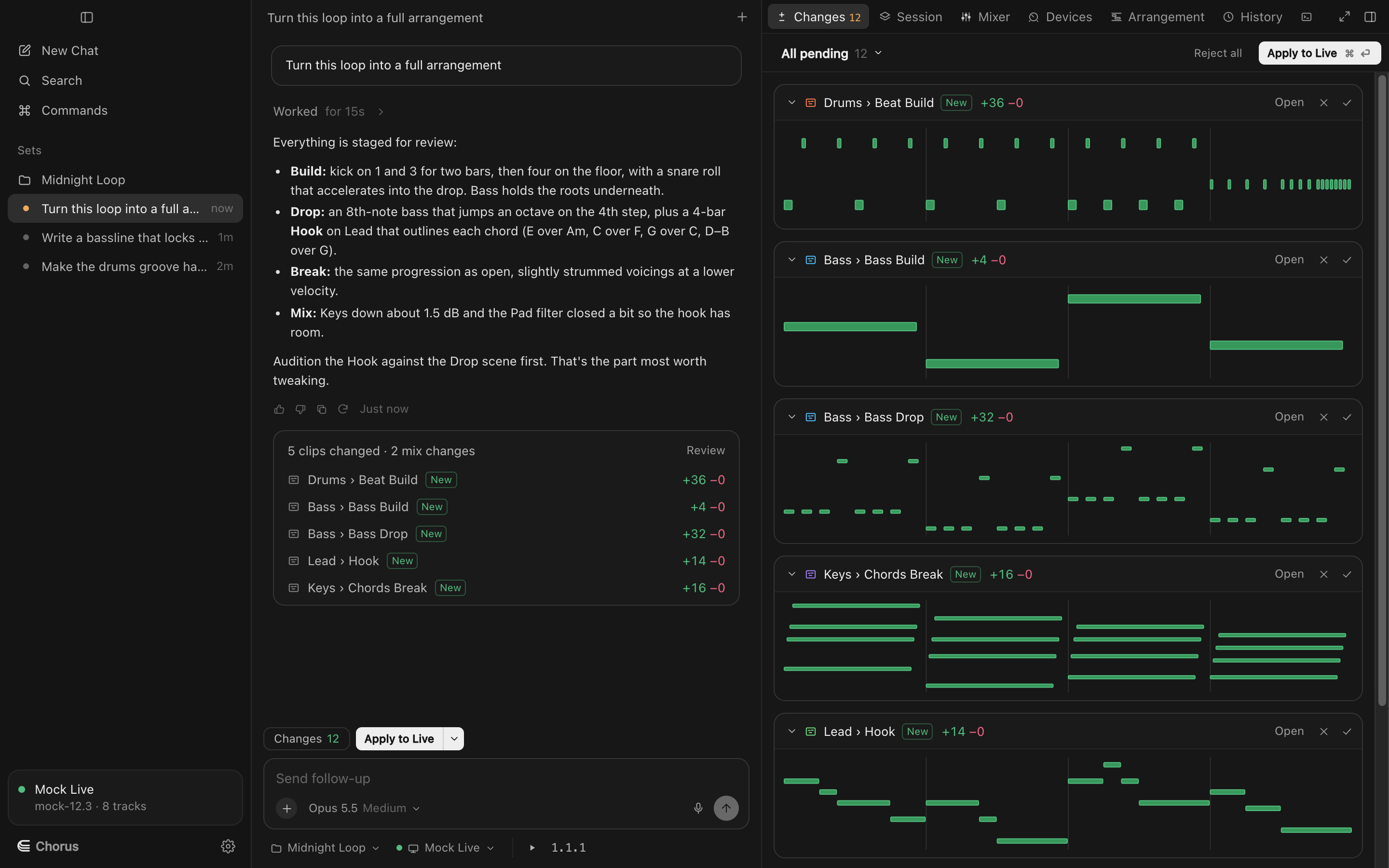This screenshot has height=868, width=1389.
Task: Expand the 'Worked for 15s' details
Action: [x=328, y=111]
